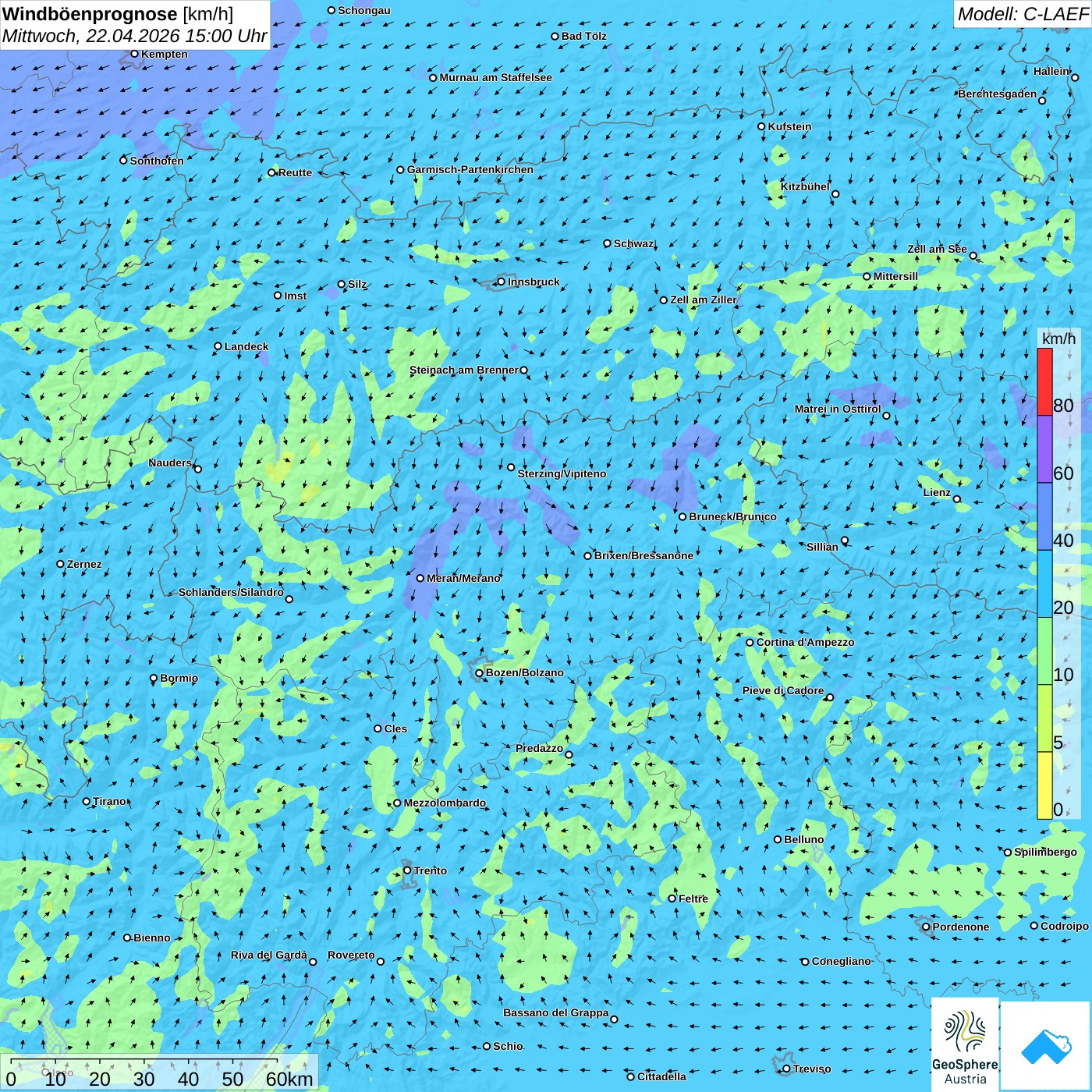Click the Tirano label
1092x1092 pixels.
pyautogui.click(x=109, y=801)
